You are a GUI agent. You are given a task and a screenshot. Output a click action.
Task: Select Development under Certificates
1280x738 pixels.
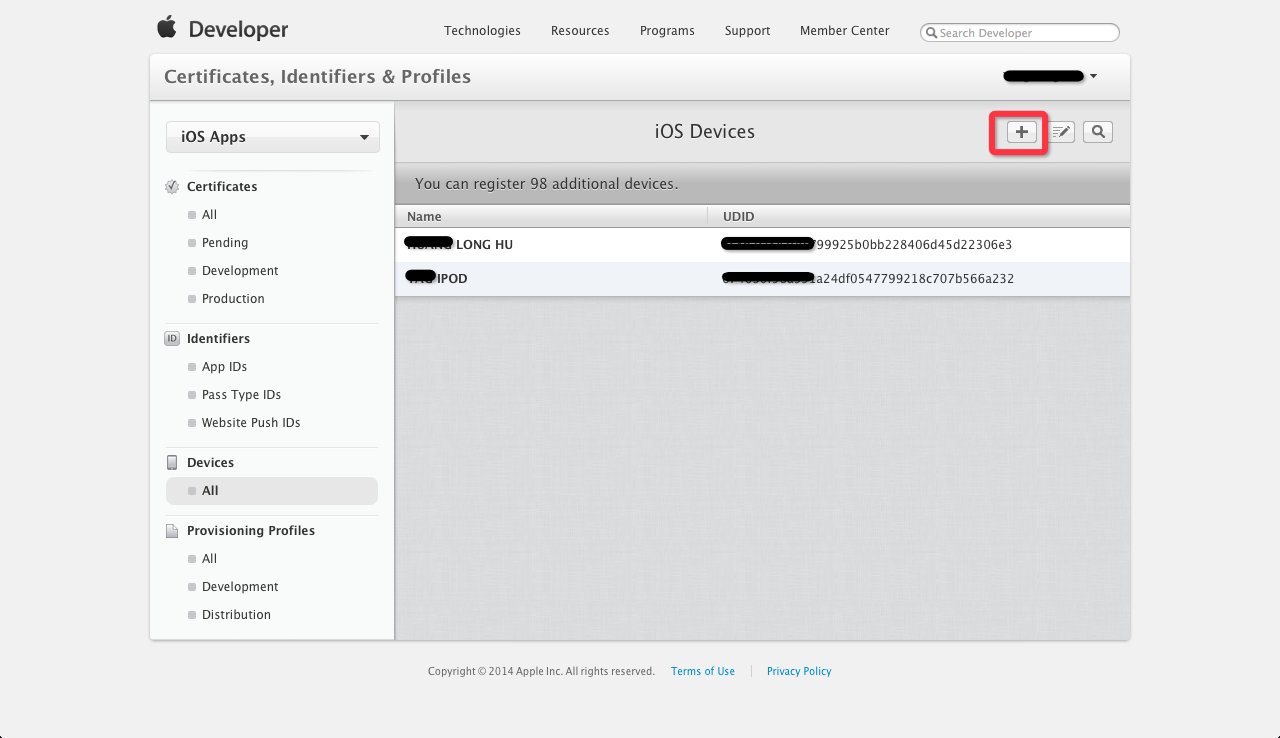click(240, 271)
